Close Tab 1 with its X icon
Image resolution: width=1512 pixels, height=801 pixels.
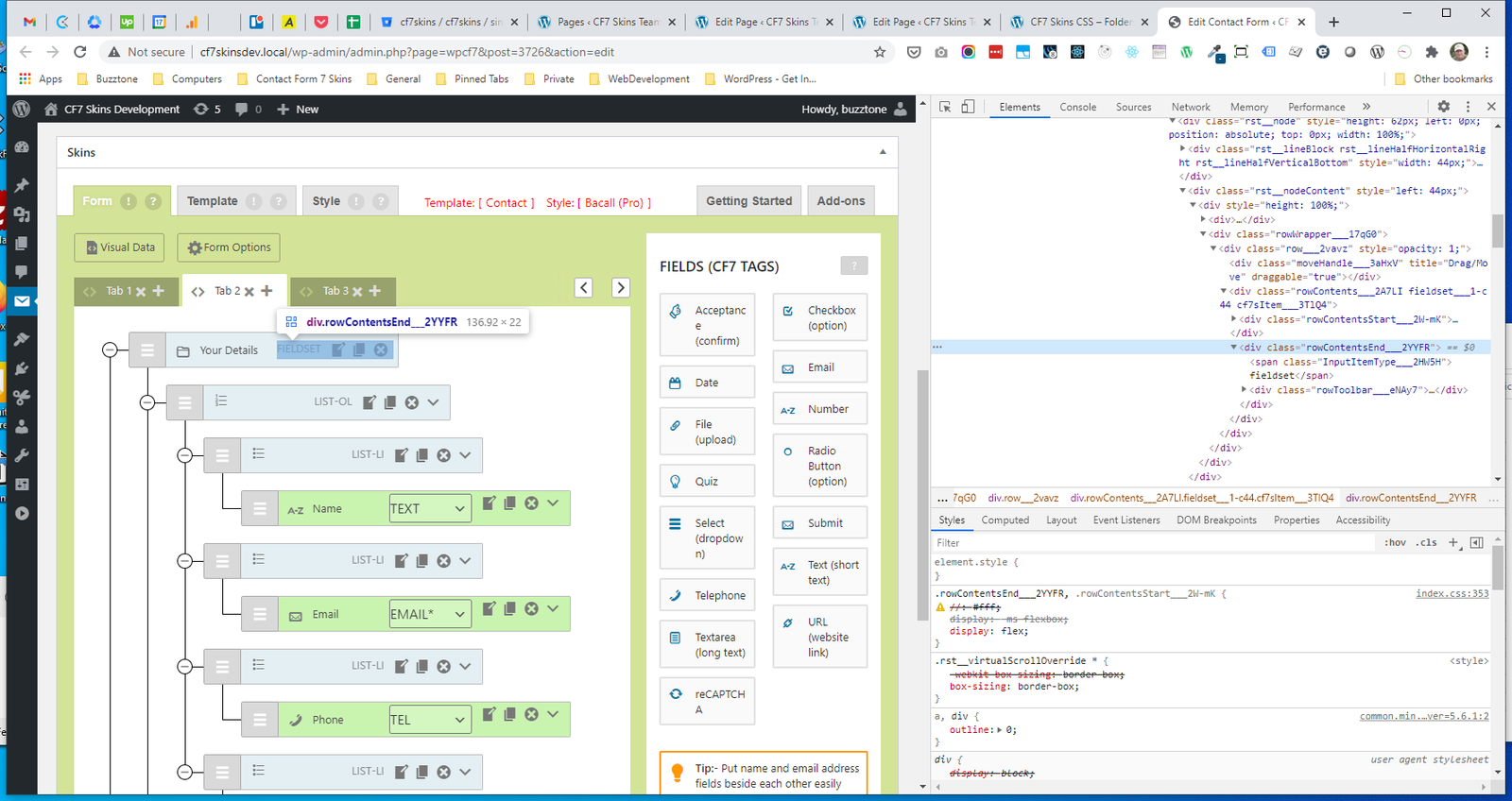coord(141,292)
